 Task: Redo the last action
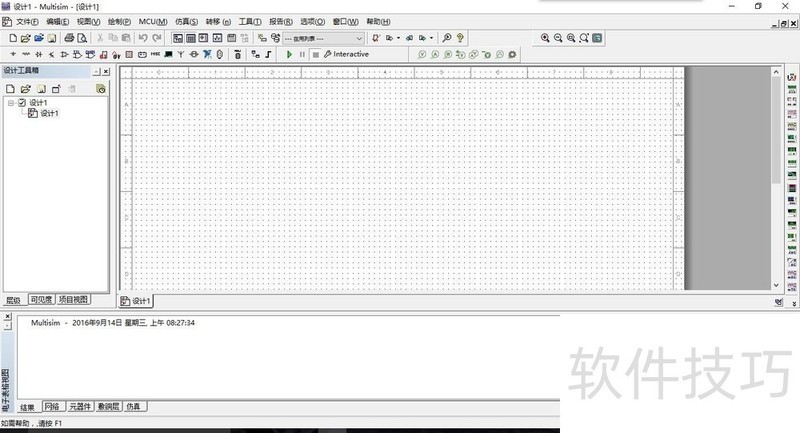coord(157,38)
